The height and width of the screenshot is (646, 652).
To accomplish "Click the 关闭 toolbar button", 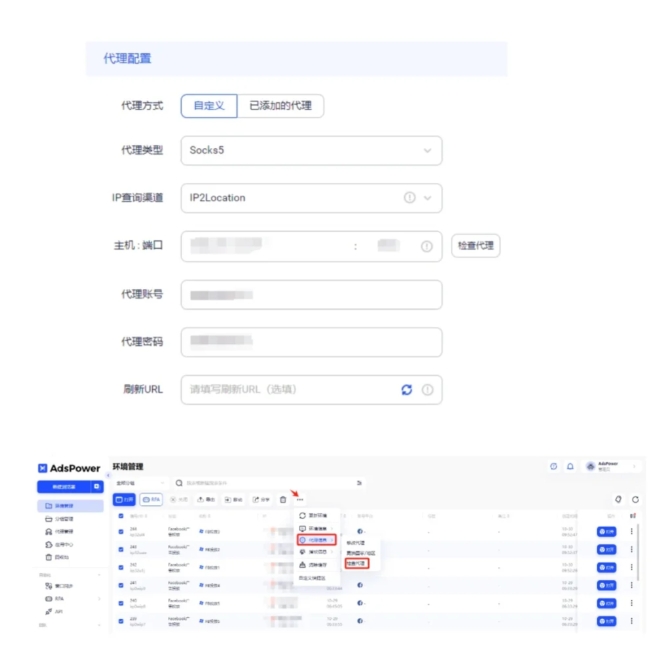I will coord(179,500).
